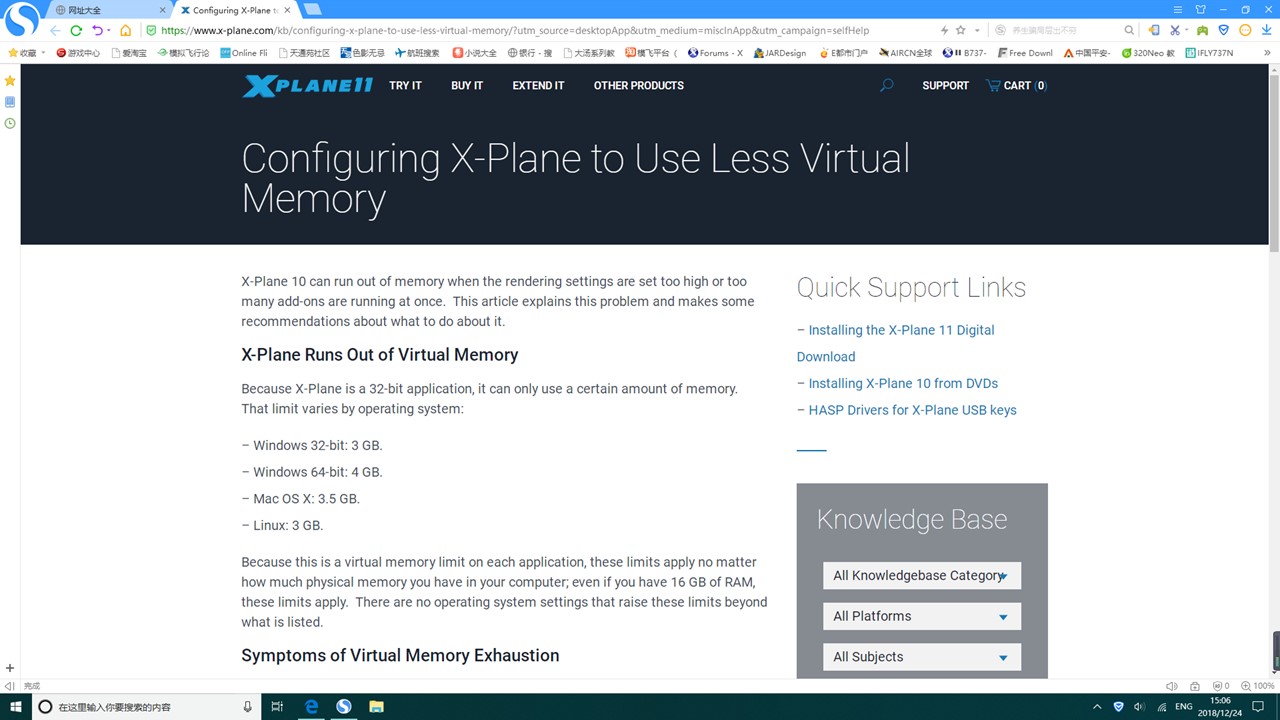Click the taskbar clock and date
The height and width of the screenshot is (720, 1280).
tap(1220, 707)
